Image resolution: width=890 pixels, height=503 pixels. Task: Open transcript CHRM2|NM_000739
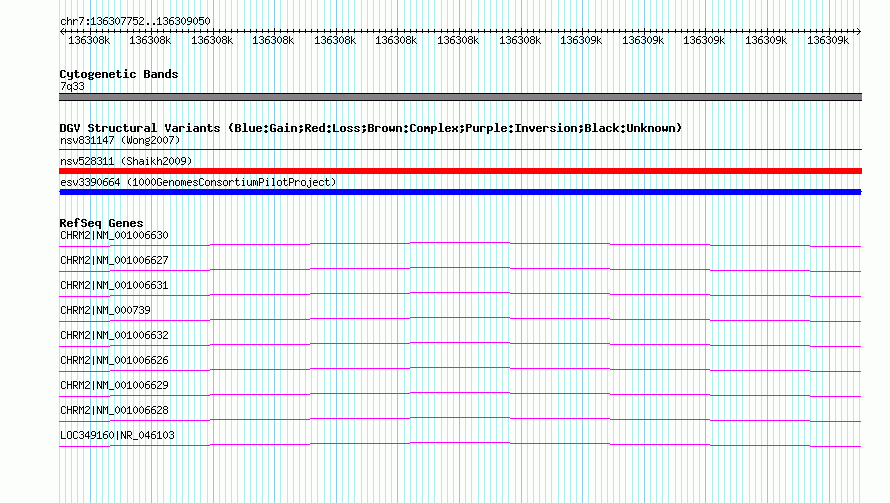[105, 310]
